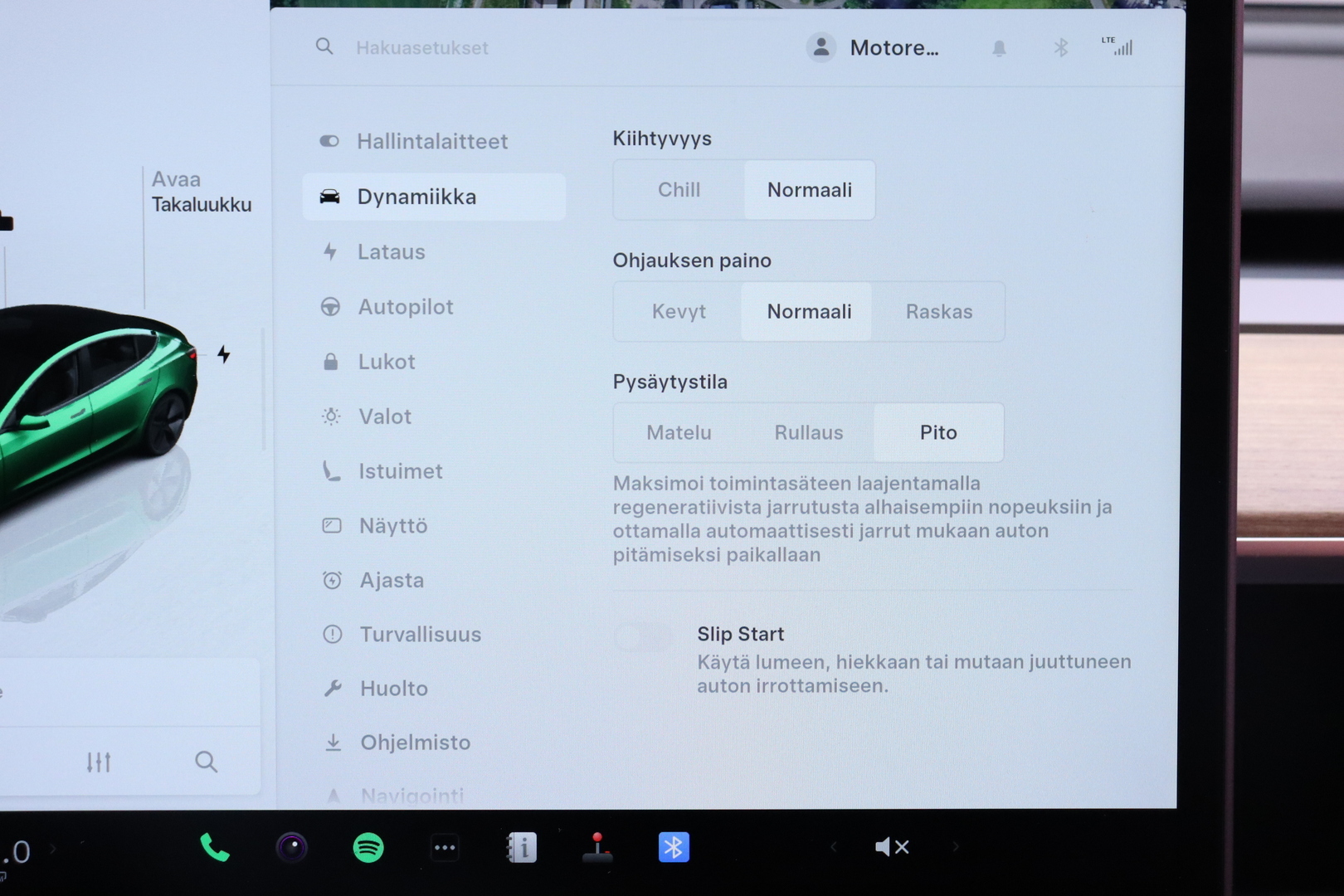This screenshot has width=1344, height=896.
Task: Open the phone app icon
Action: 215,848
